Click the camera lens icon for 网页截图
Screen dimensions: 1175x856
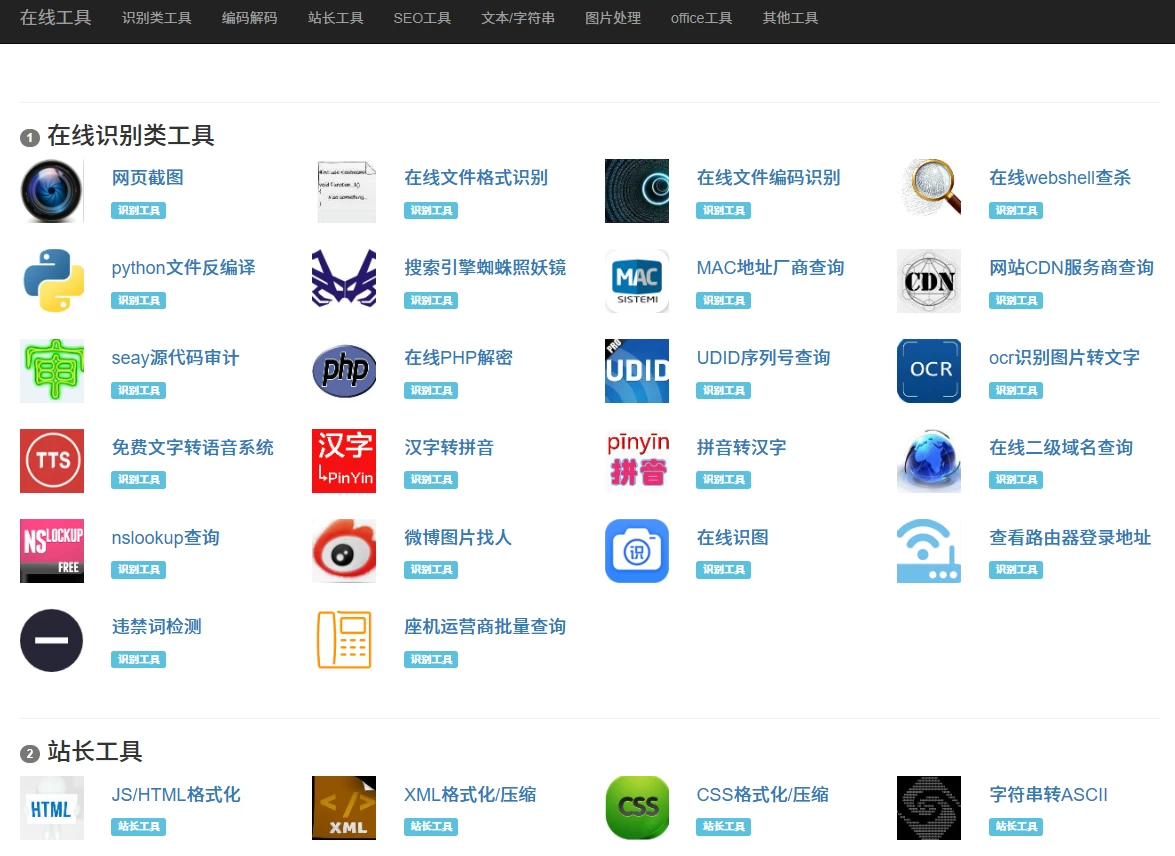pyautogui.click(x=52, y=191)
